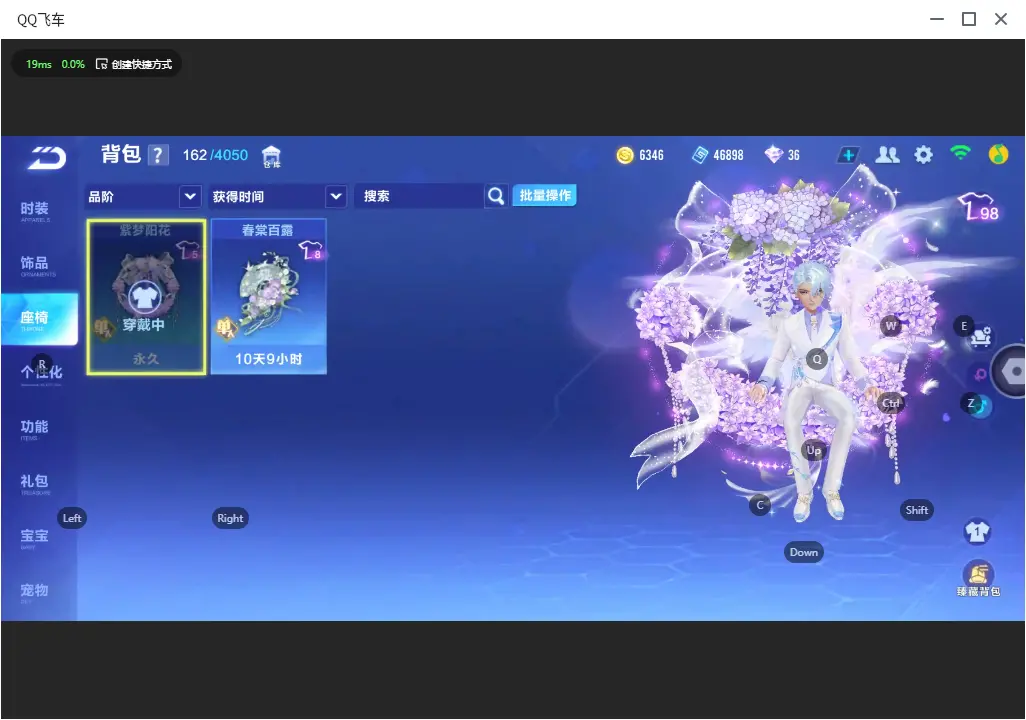The height and width of the screenshot is (720, 1026).
Task: Click the sofa seat action icon
Action: pos(981,336)
